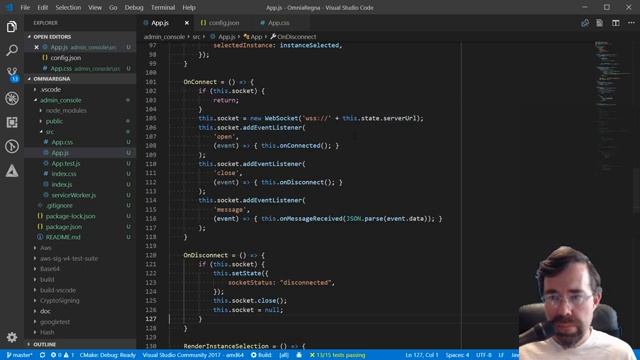Viewport: 640px width, 360px height.
Task: Open the File menu
Action: point(25,7)
